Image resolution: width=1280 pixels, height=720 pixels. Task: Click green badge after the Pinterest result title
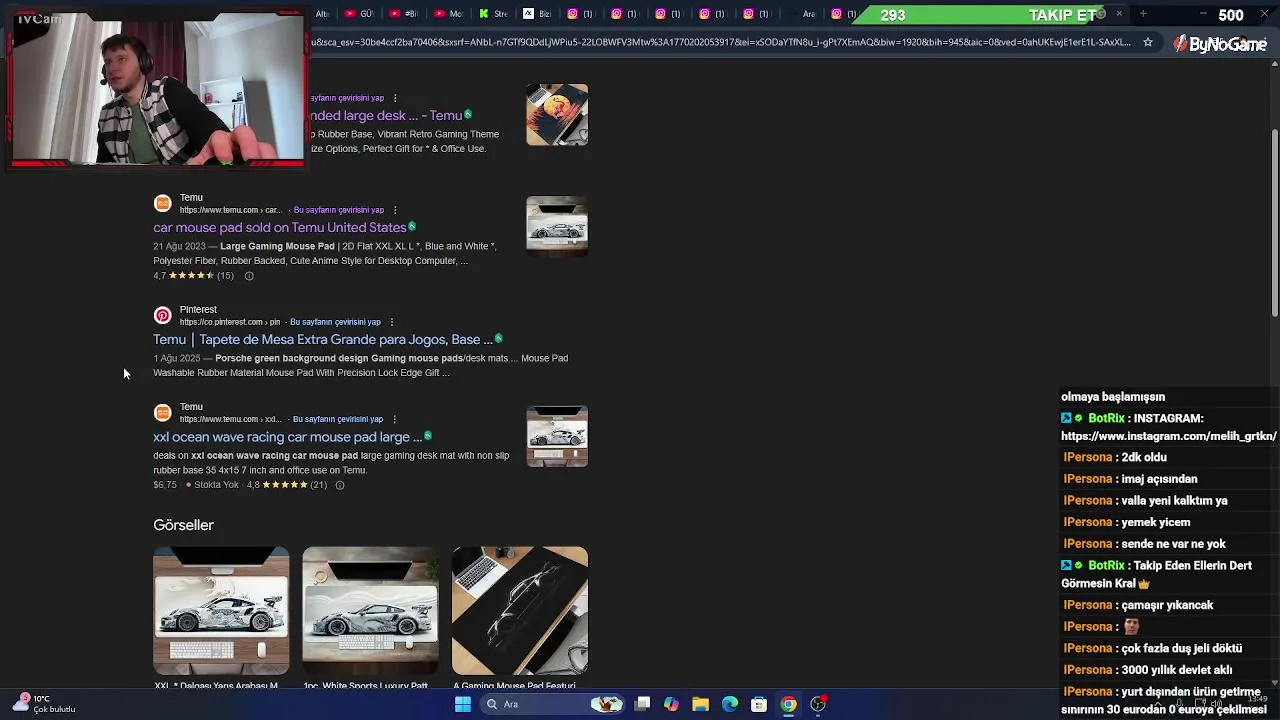pos(498,339)
